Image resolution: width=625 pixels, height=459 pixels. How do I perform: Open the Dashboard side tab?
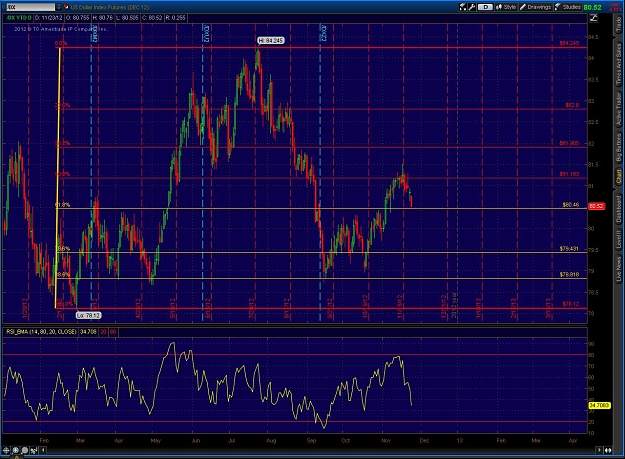pos(619,209)
